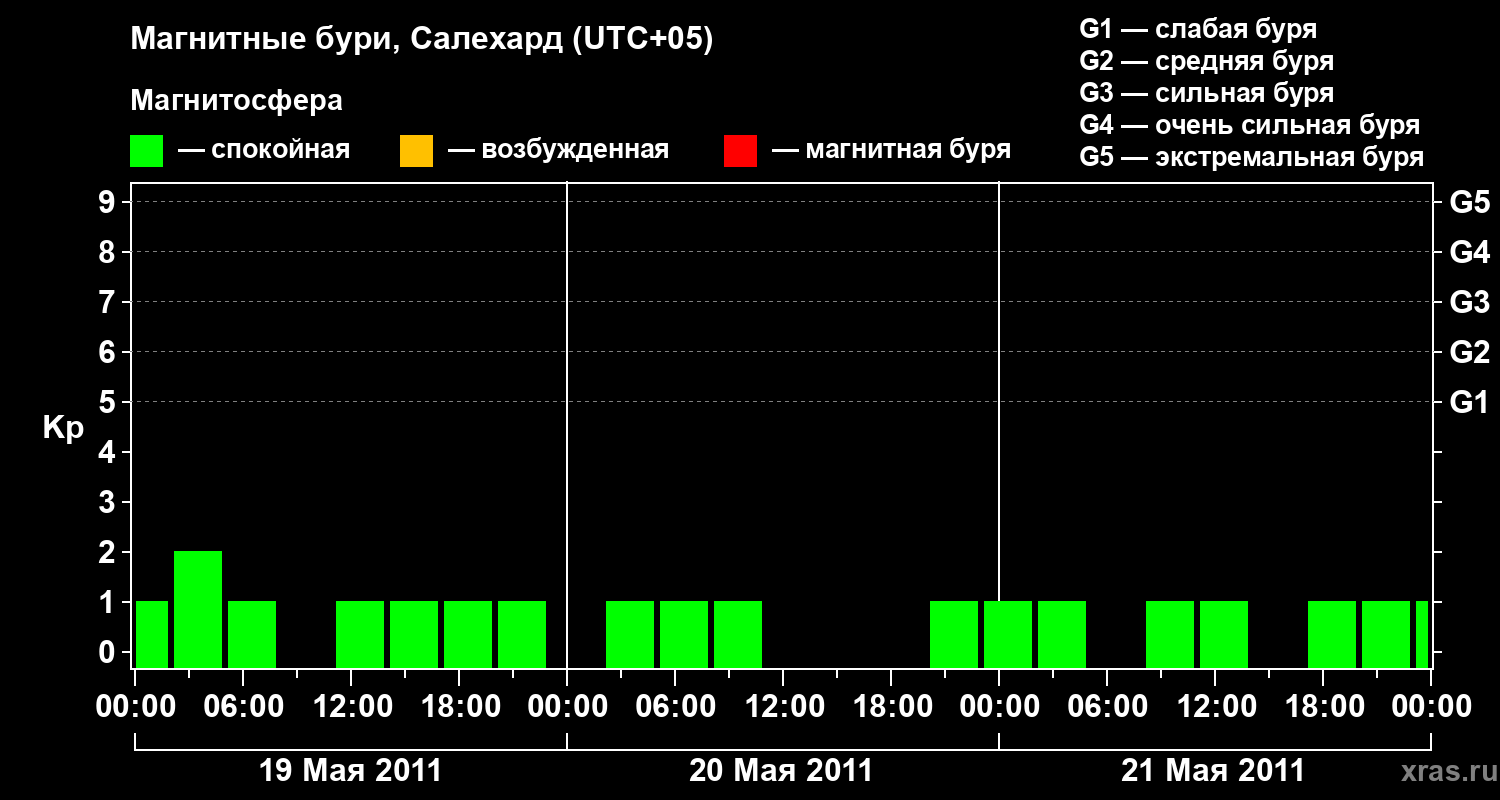The image size is (1500, 800).
Task: Click the '20 Мая 2011' date label
Action: point(781,771)
